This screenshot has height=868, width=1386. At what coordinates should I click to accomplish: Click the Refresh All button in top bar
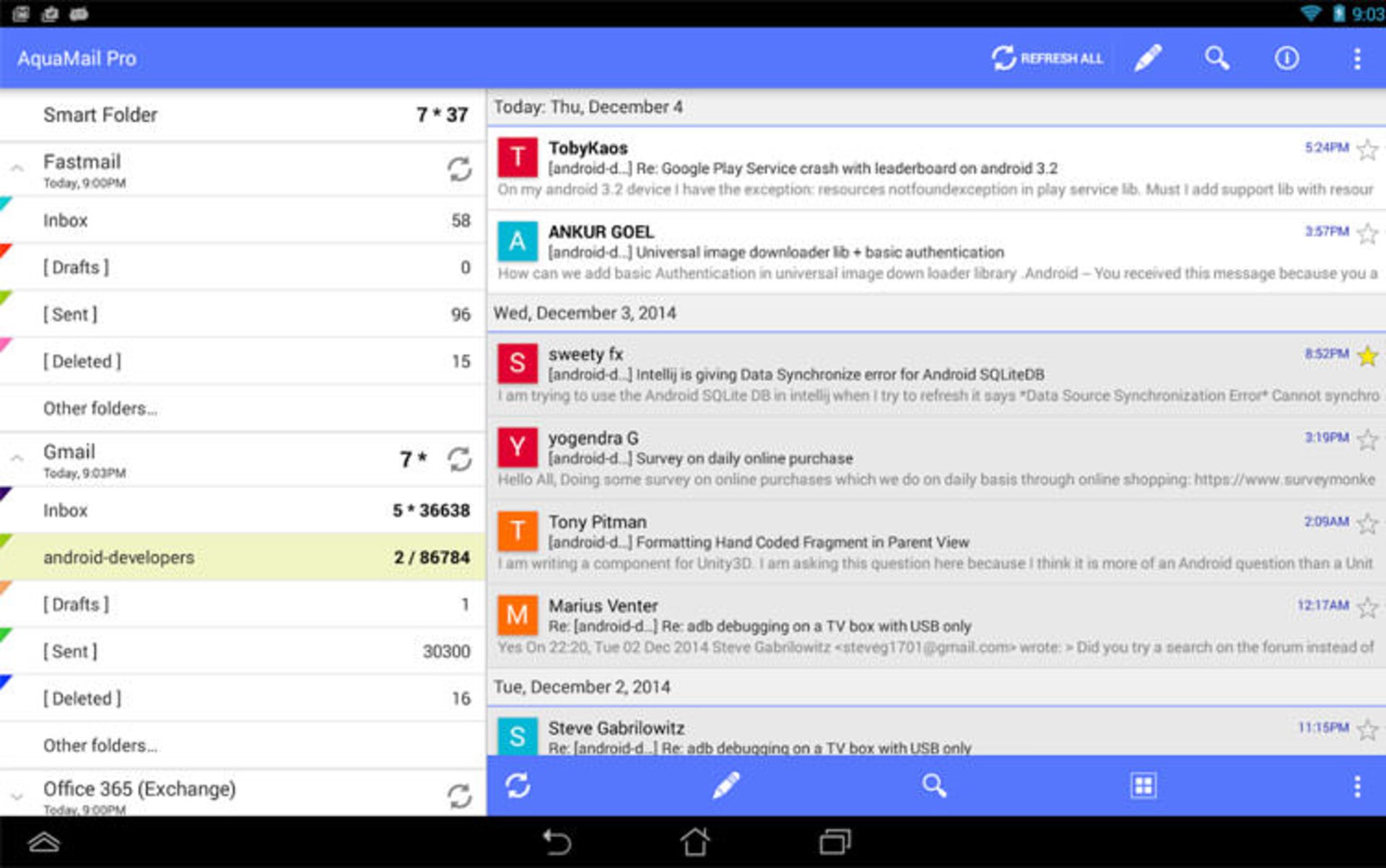tap(1047, 58)
